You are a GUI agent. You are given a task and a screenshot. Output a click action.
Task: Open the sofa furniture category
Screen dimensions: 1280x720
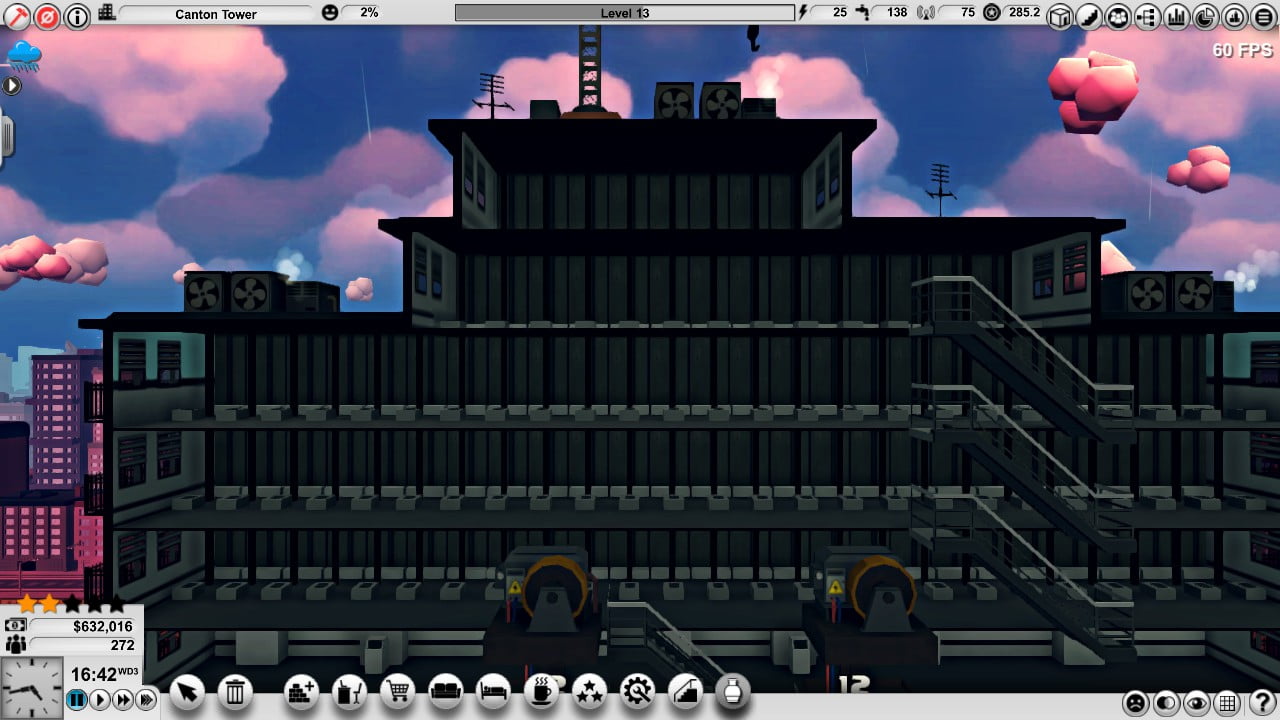point(446,691)
